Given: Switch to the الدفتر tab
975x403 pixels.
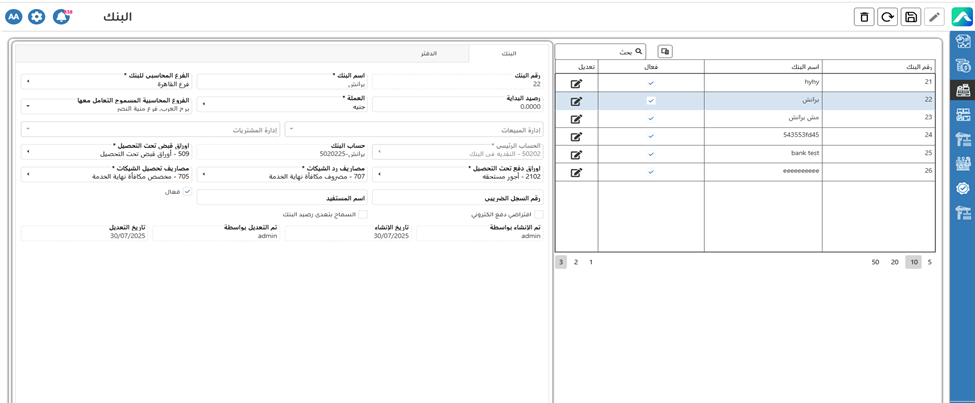Looking at the screenshot, I should click(428, 53).
